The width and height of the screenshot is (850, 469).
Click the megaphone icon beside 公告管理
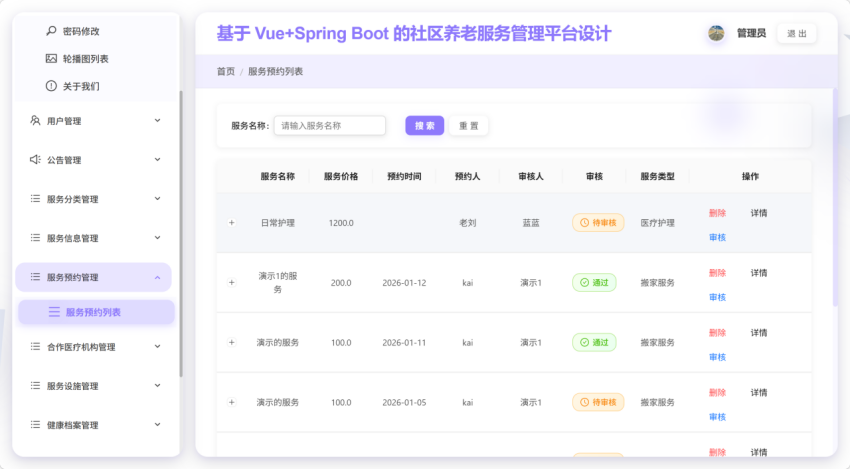[x=35, y=159]
